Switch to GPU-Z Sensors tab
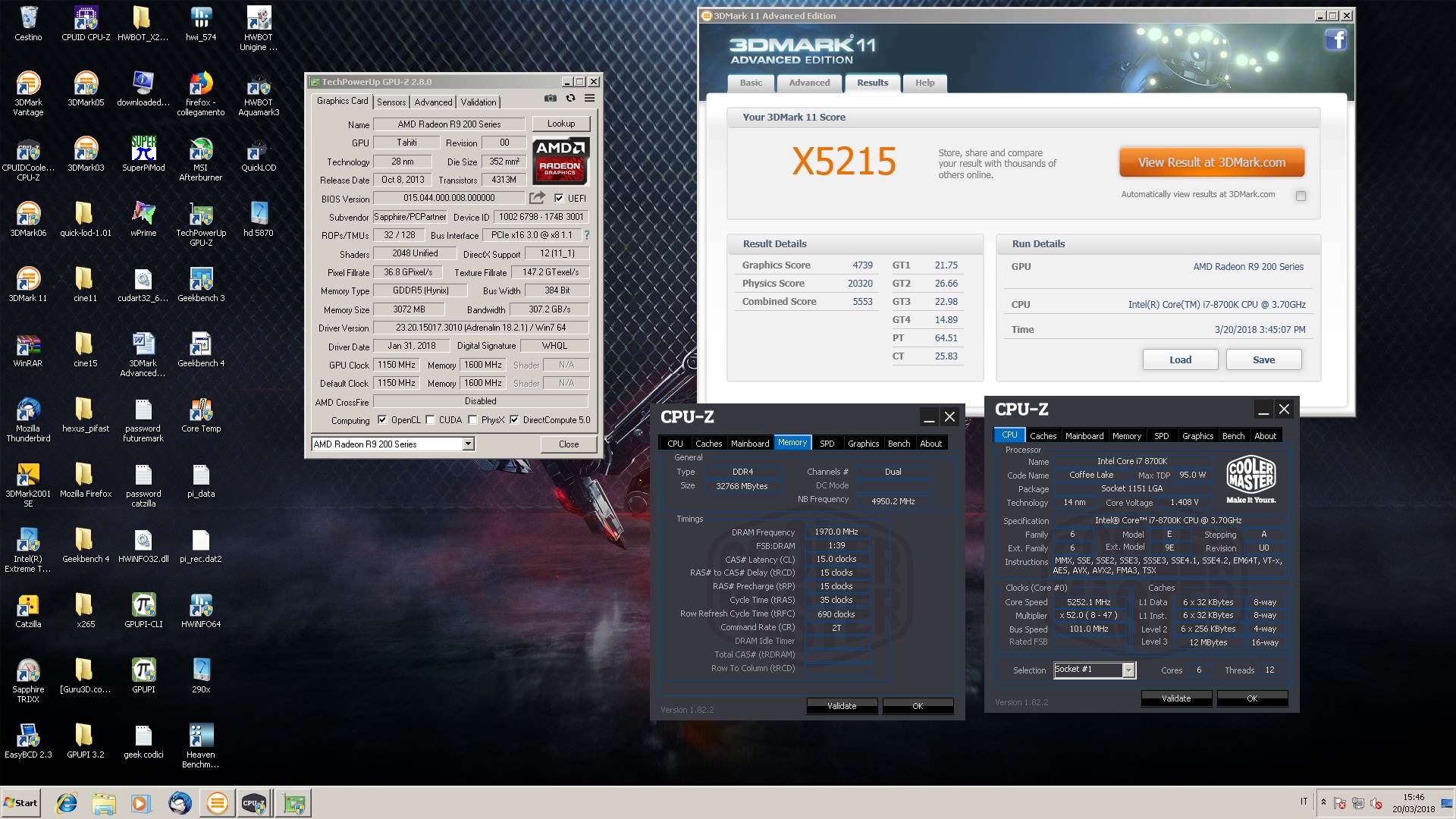1456x819 pixels. point(391,102)
